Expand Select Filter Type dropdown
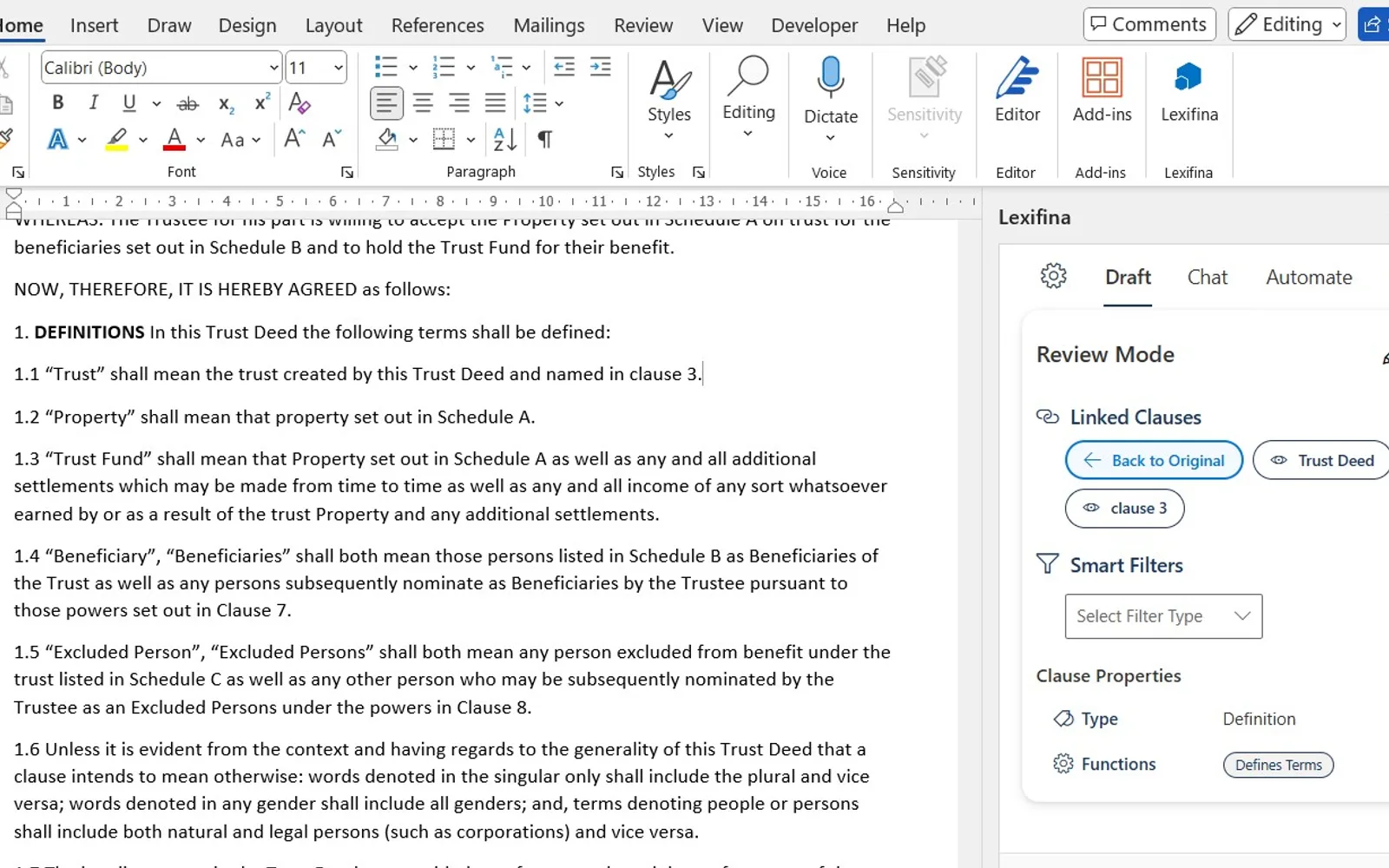Image resolution: width=1389 pixels, height=868 pixels. (1163, 616)
